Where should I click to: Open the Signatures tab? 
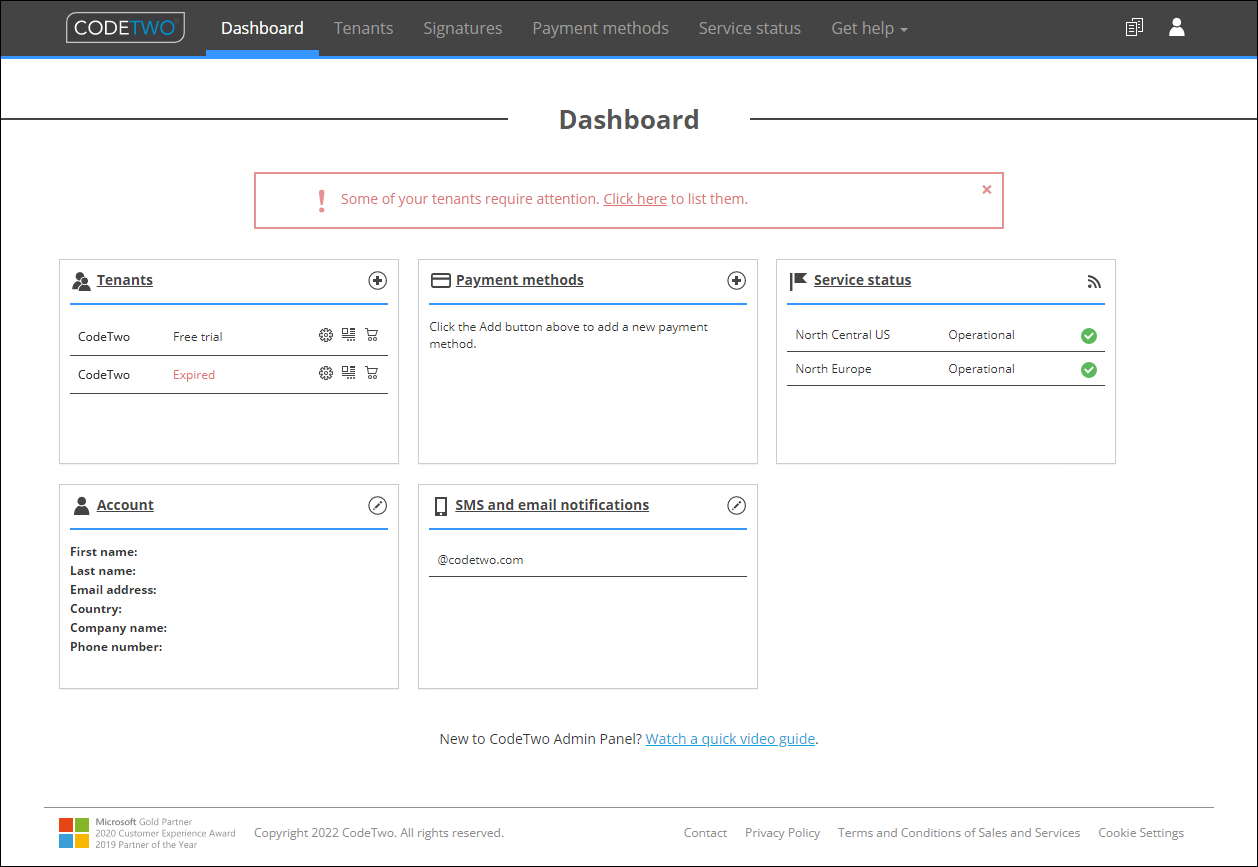(462, 28)
